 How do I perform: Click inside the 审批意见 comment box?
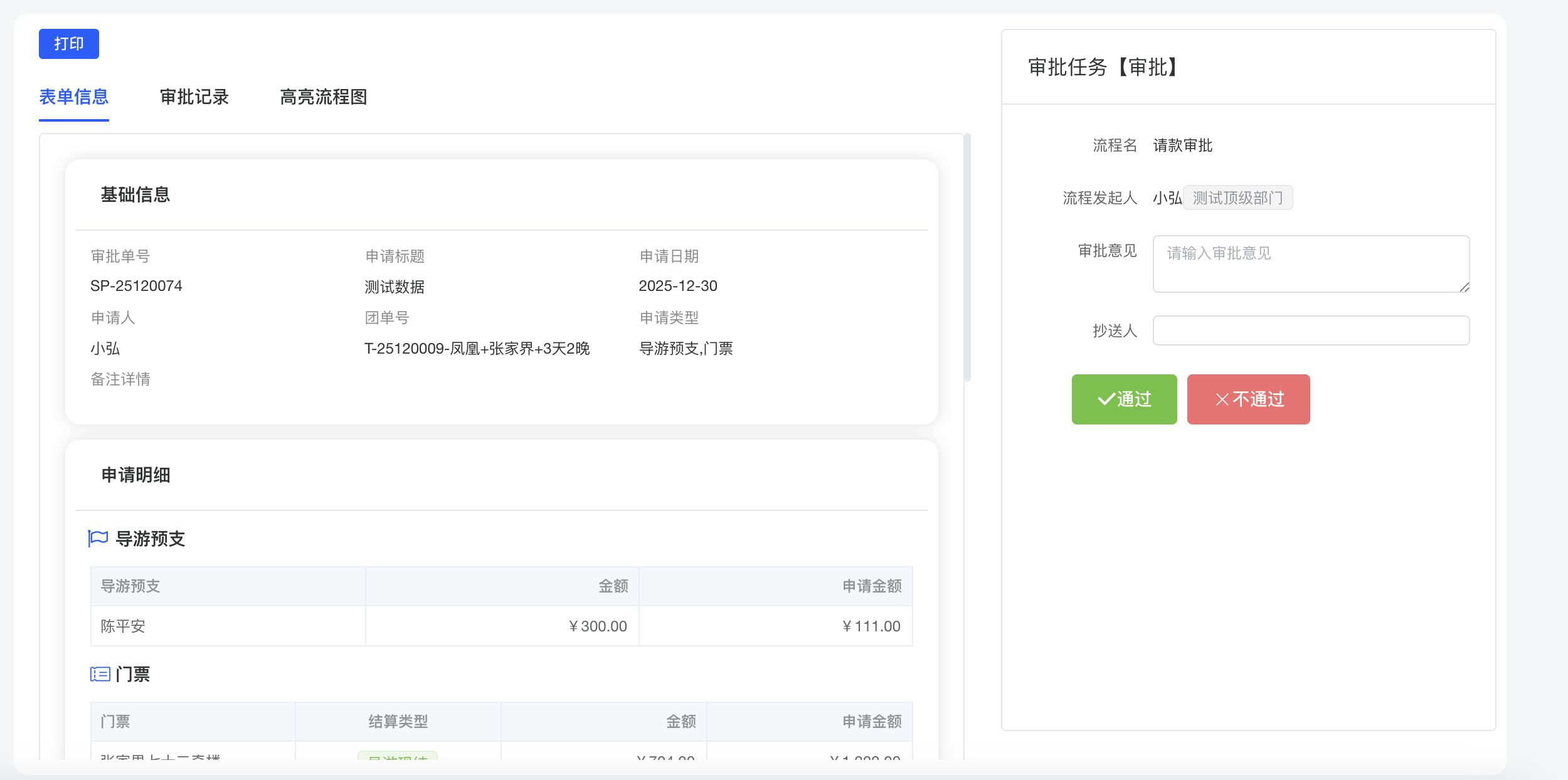pos(1310,263)
